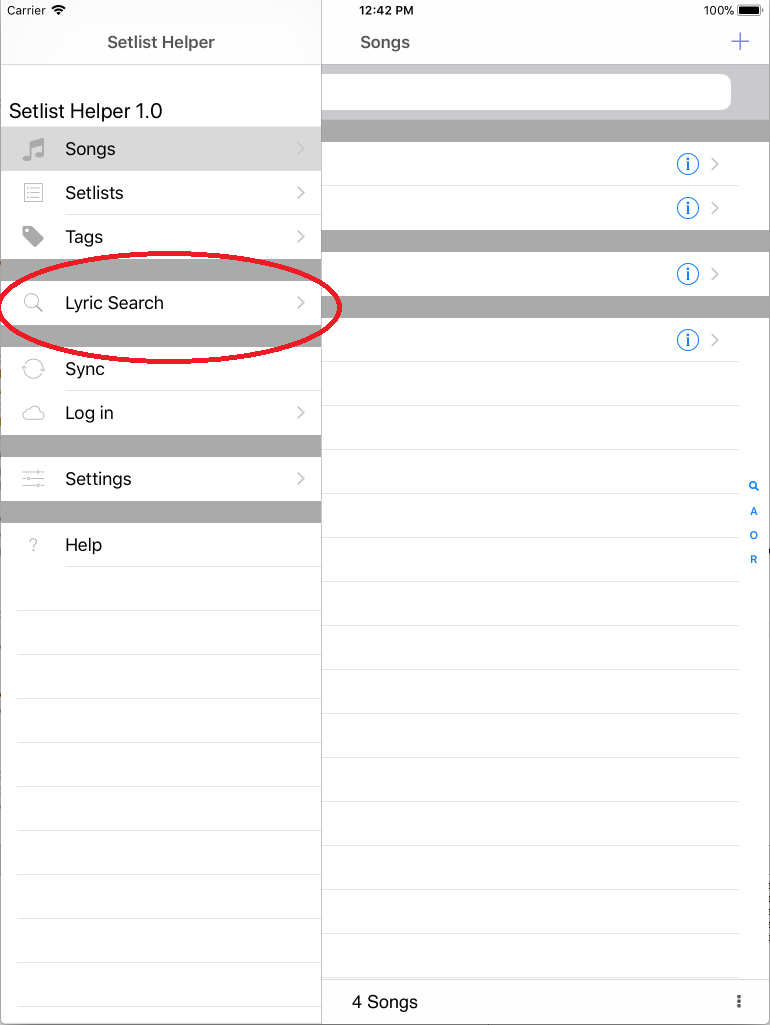This screenshot has height=1025, width=770.
Task: Click the Sync refresh icon
Action: click(x=33, y=369)
